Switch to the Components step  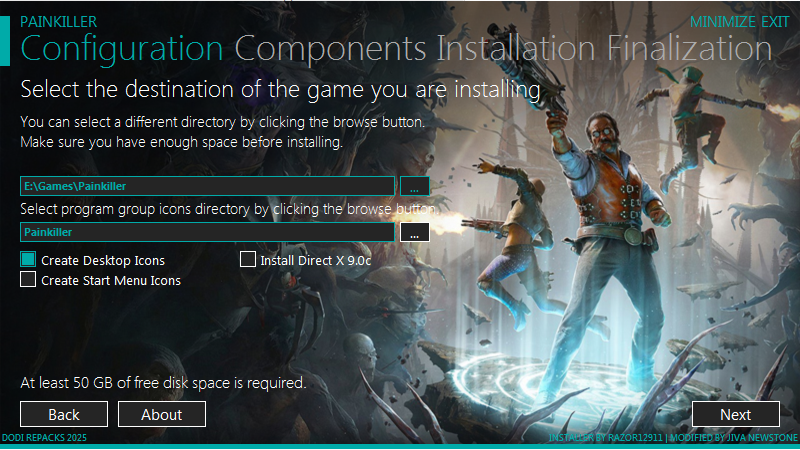tap(330, 49)
